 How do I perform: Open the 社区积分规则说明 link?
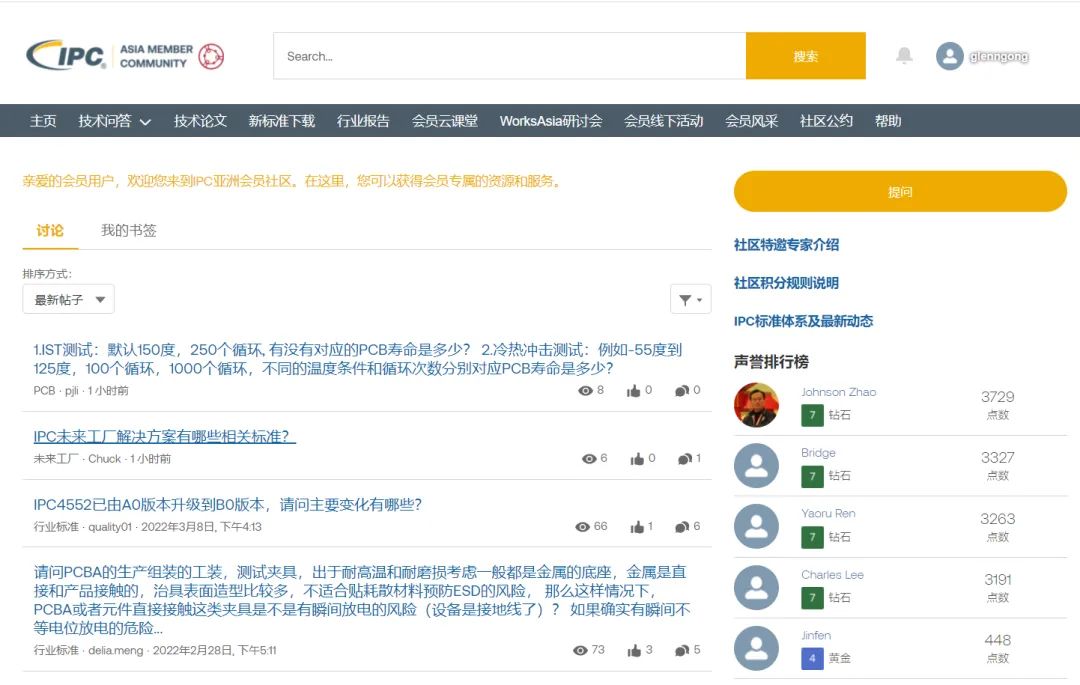(x=787, y=283)
